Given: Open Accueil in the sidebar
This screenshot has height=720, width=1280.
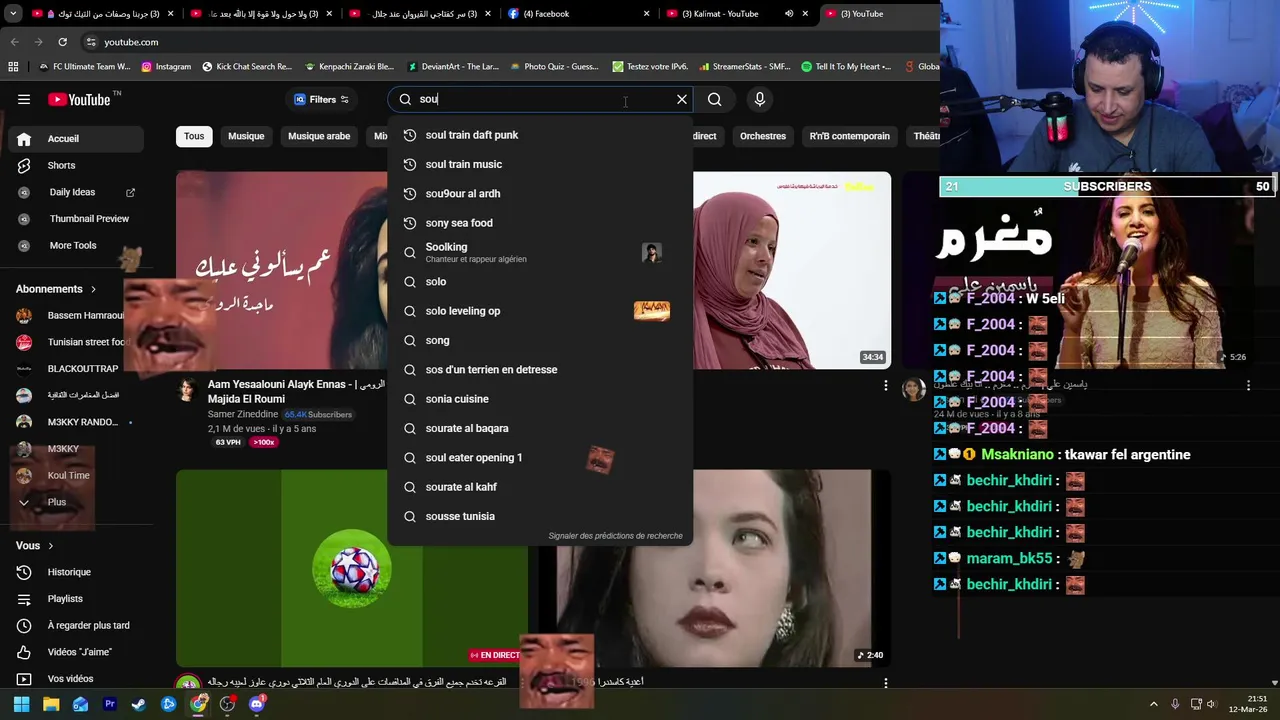Looking at the screenshot, I should (x=77, y=139).
